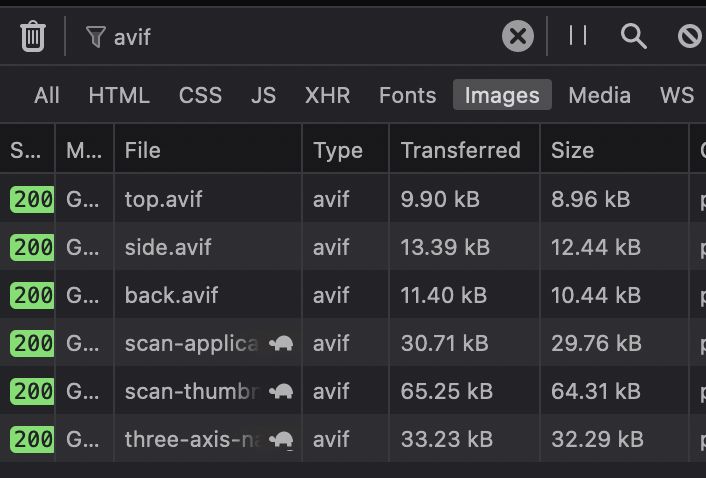The width and height of the screenshot is (706, 478).
Task: Toggle the Images filter
Action: [502, 95]
